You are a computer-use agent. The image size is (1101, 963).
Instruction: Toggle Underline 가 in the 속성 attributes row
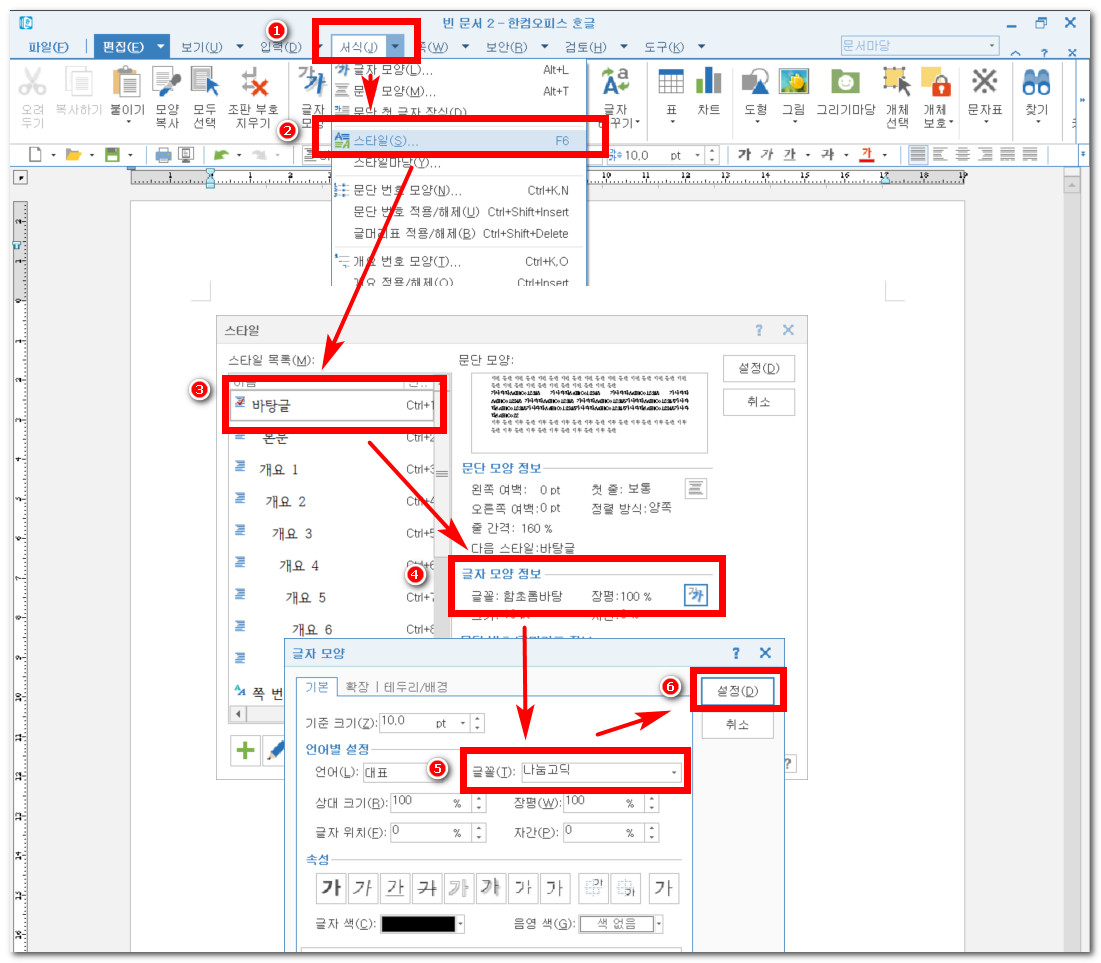395,888
